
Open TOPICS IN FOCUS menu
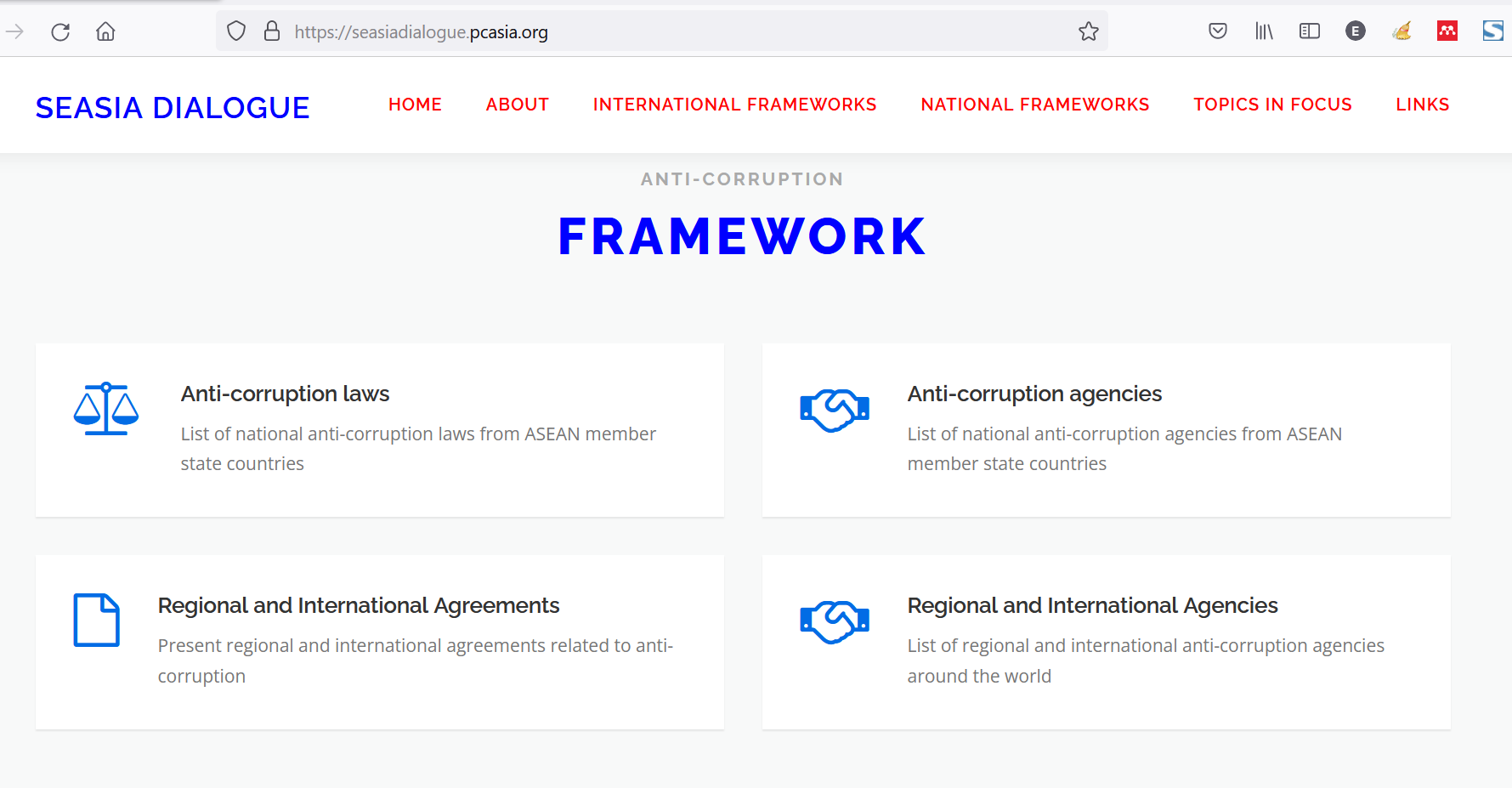[1272, 105]
